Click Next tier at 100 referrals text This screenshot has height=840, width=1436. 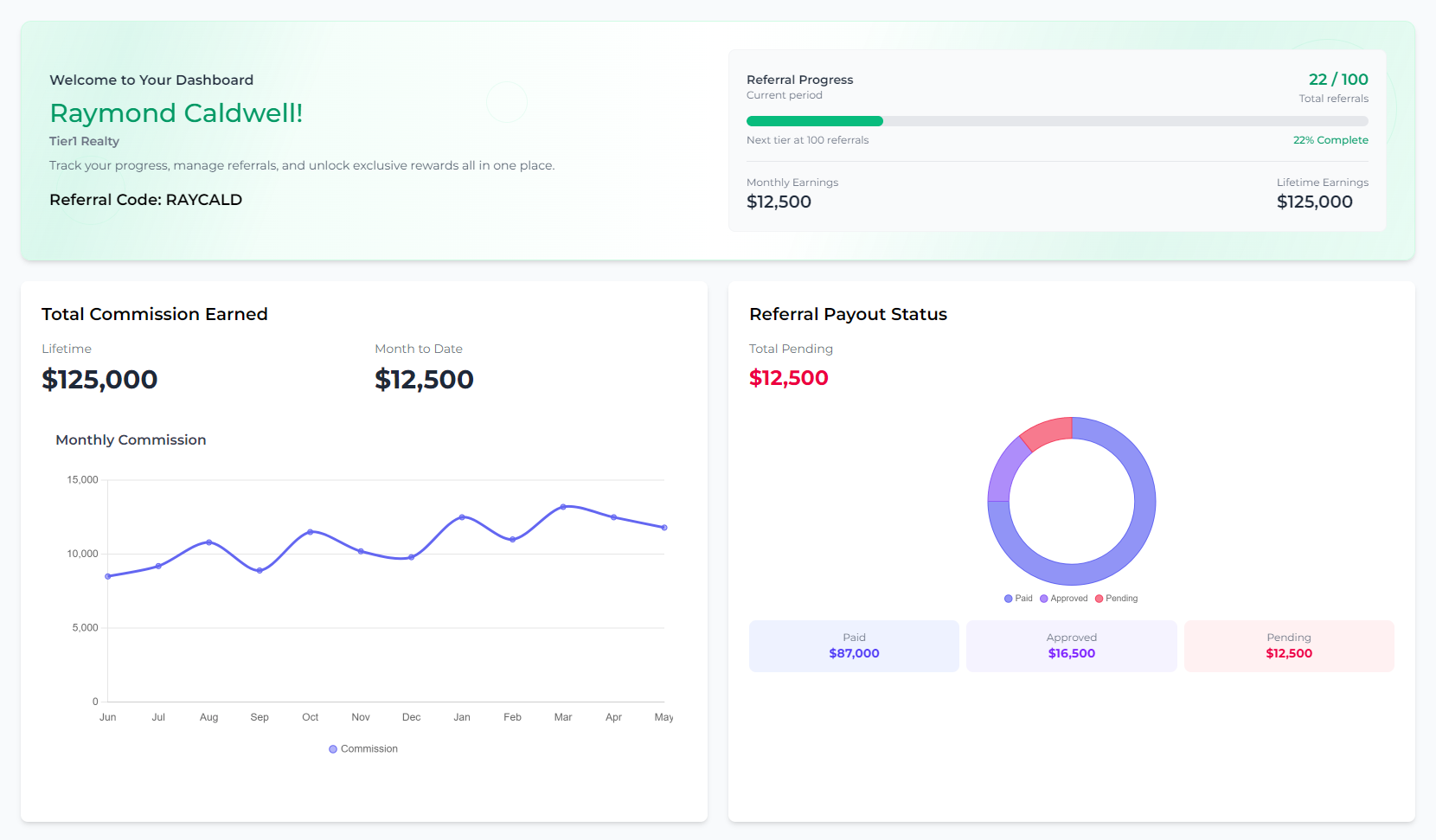pyautogui.click(x=808, y=140)
